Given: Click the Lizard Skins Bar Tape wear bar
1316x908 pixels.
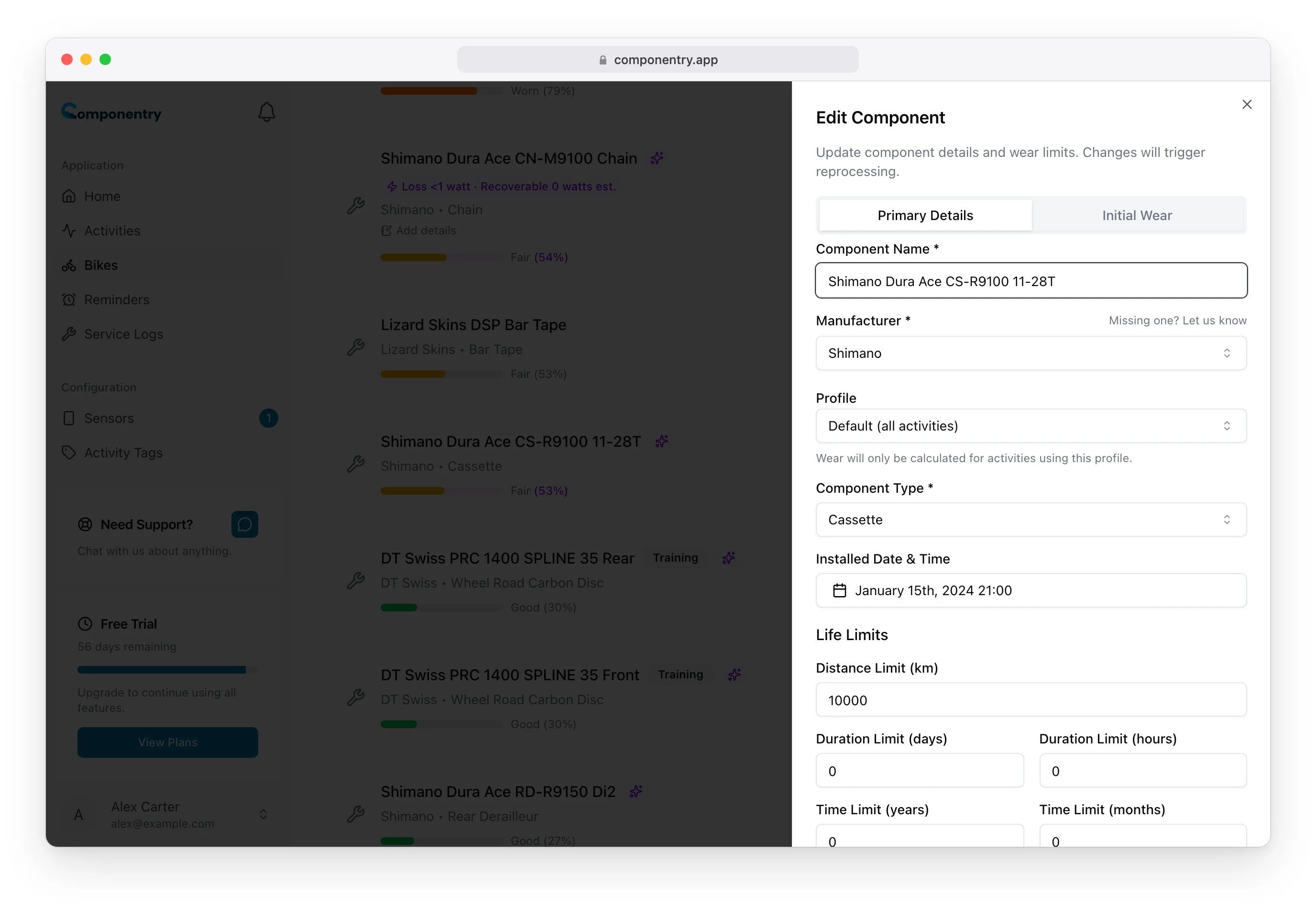Looking at the screenshot, I should click(x=442, y=374).
